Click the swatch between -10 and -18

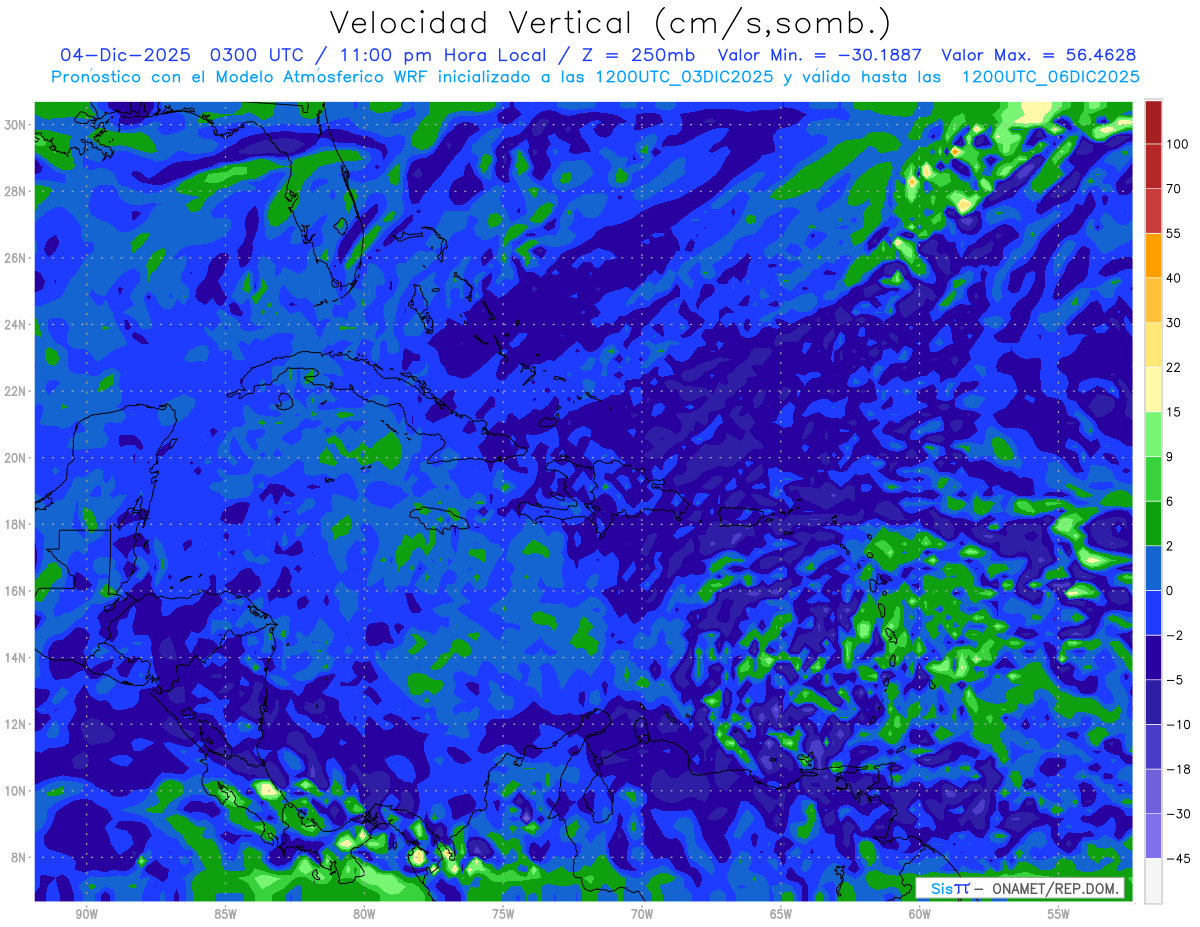click(1154, 745)
